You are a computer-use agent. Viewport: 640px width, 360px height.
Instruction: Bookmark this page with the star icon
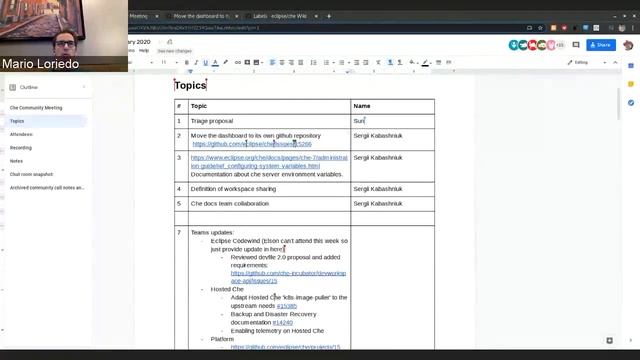pyautogui.click(x=540, y=28)
